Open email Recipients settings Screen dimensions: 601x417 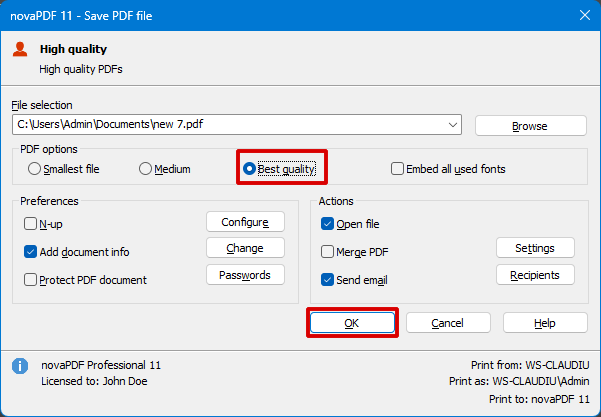tap(535, 275)
